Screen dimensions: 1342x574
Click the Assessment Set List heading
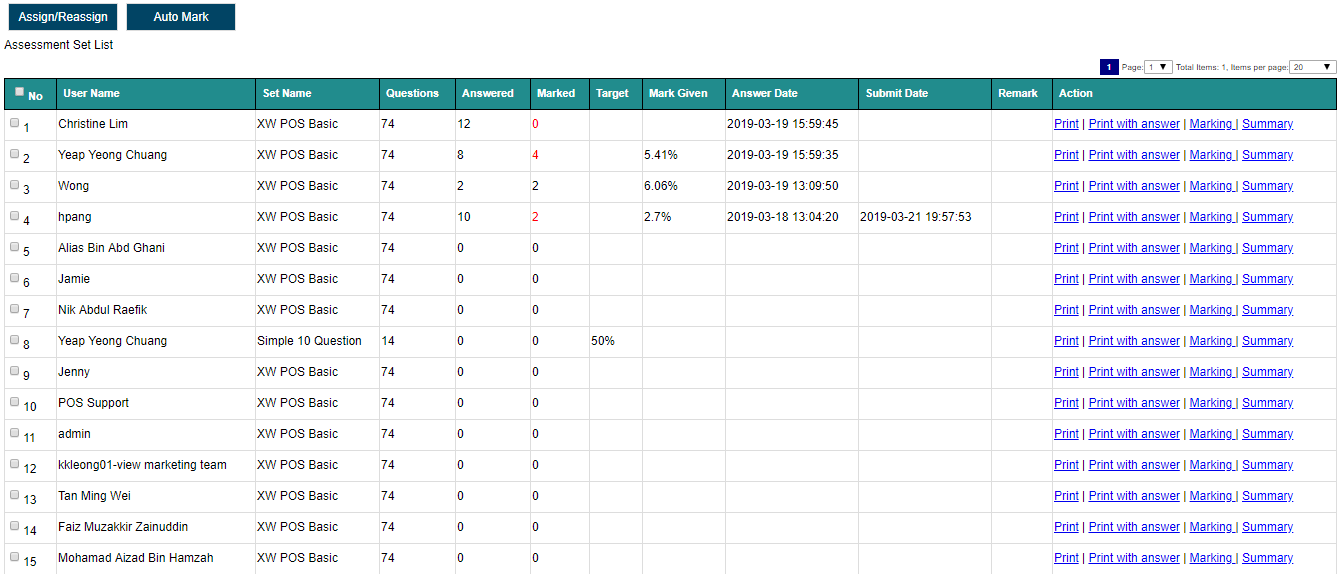(59, 45)
